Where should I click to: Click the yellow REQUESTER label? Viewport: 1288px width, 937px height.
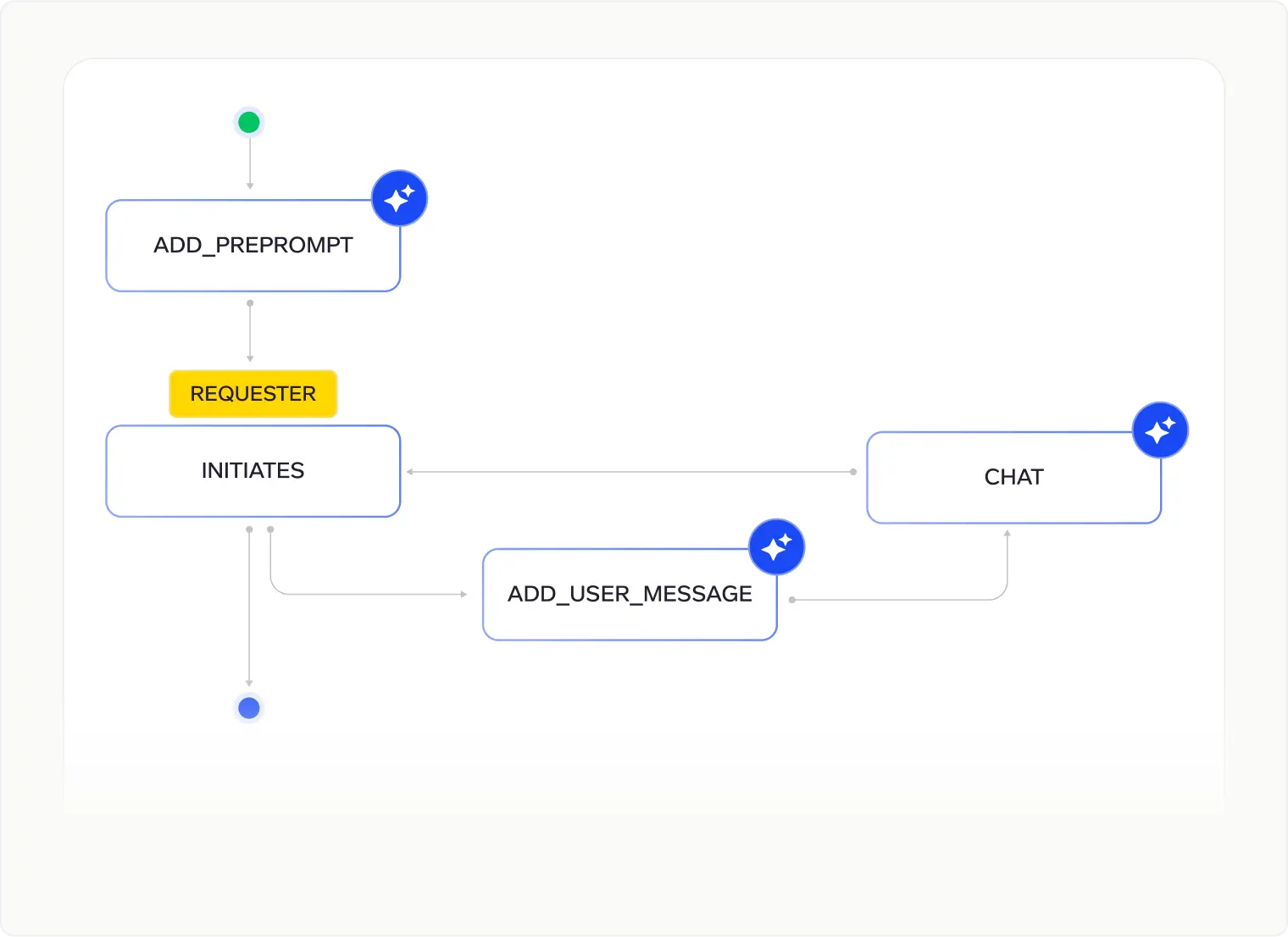coord(253,394)
